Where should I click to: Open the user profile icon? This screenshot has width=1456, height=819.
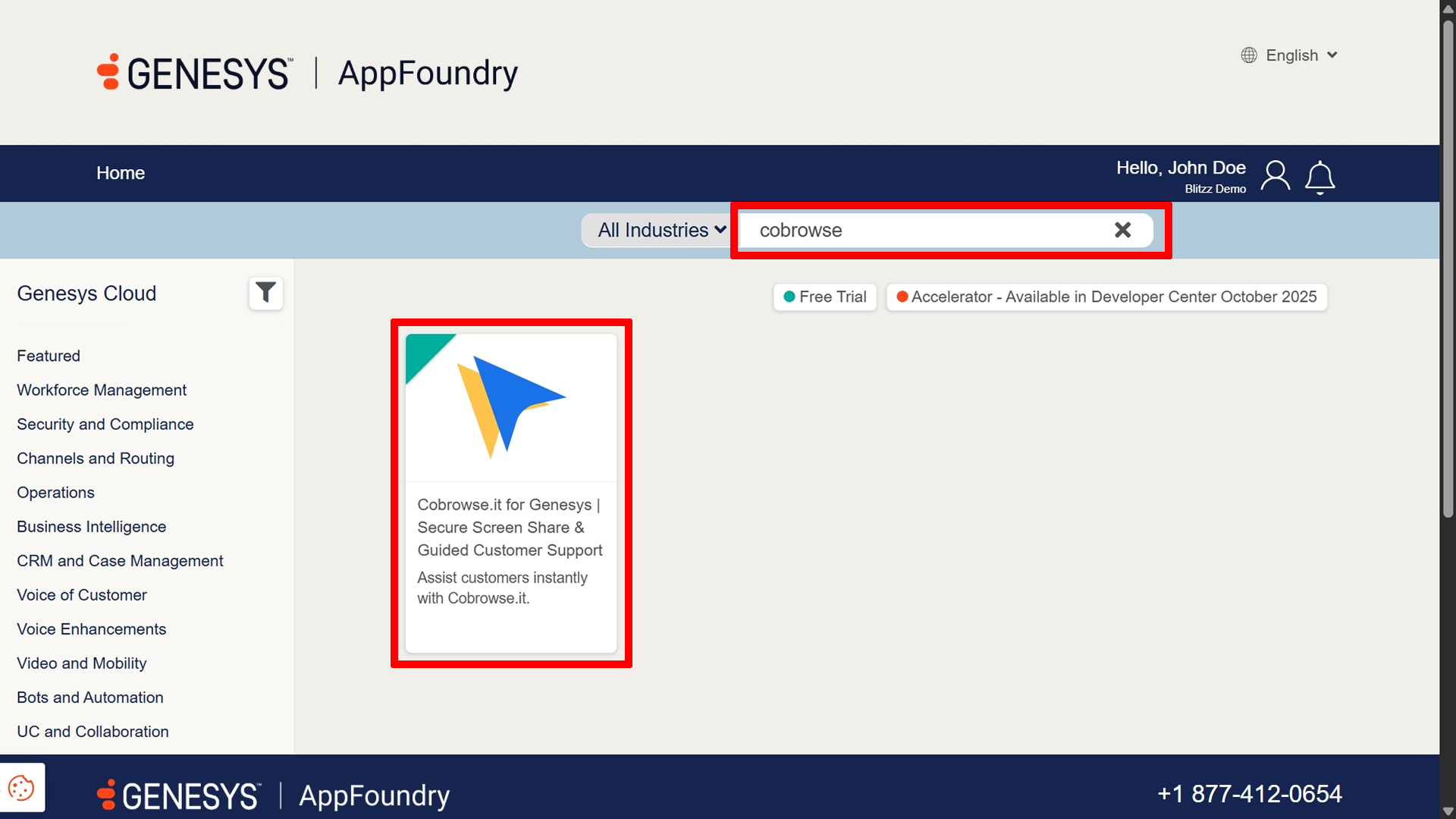(1275, 176)
